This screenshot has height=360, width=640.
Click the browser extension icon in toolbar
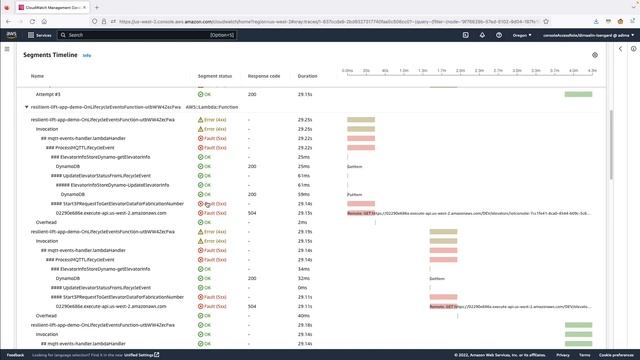(620, 22)
